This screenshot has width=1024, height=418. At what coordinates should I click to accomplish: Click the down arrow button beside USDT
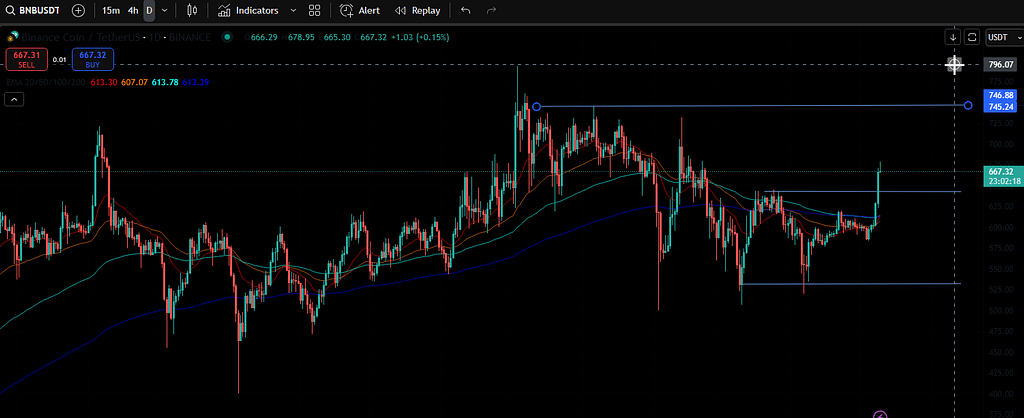click(953, 37)
